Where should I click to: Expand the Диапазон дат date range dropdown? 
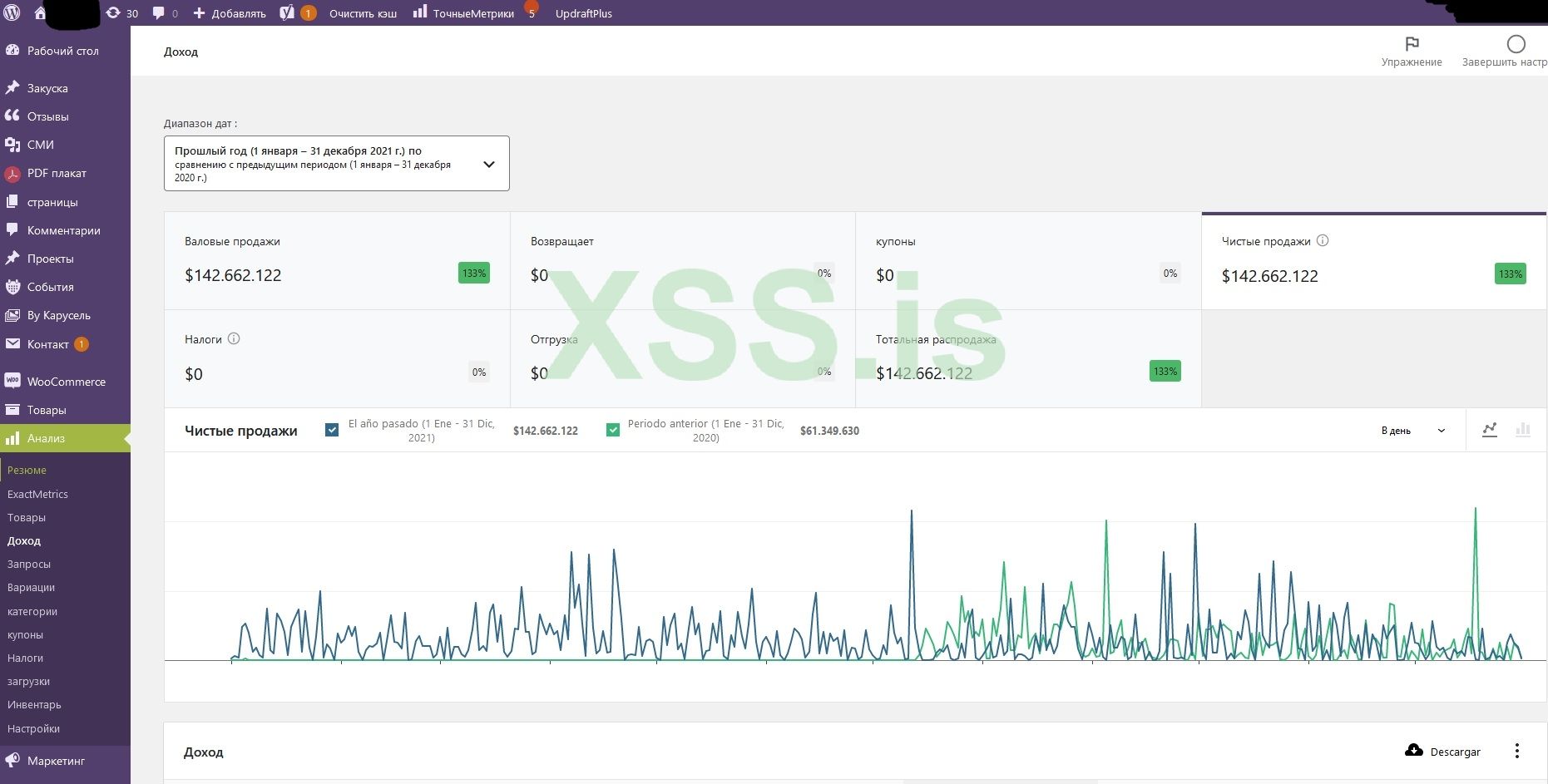pos(337,163)
